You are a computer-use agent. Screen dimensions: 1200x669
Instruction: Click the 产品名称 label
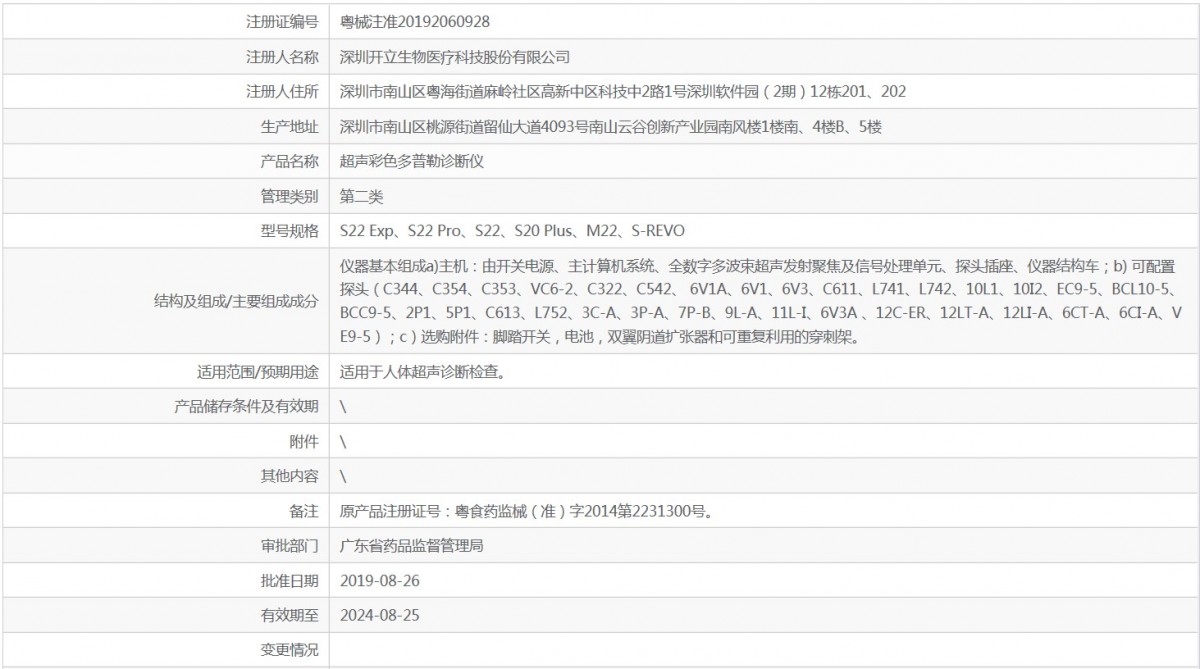coord(290,161)
